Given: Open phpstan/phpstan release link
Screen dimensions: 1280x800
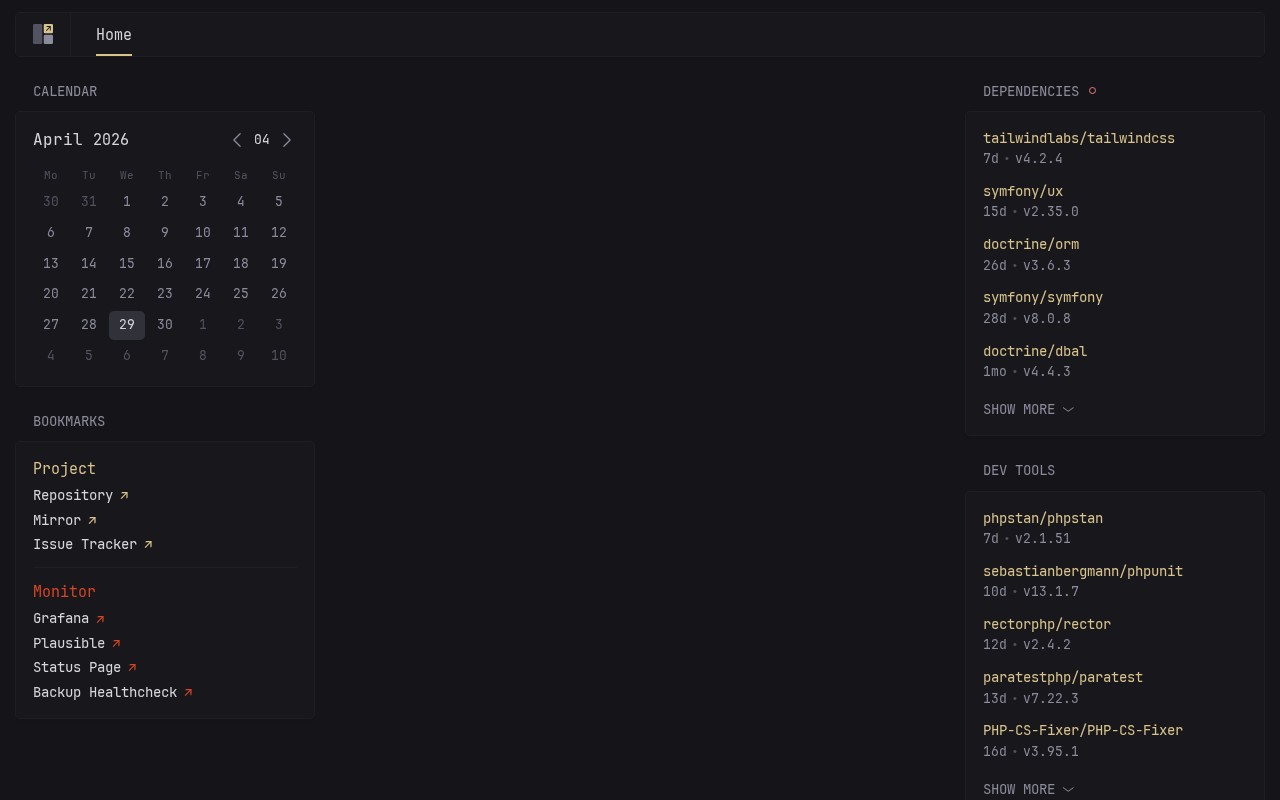Looking at the screenshot, I should click(1043, 518).
